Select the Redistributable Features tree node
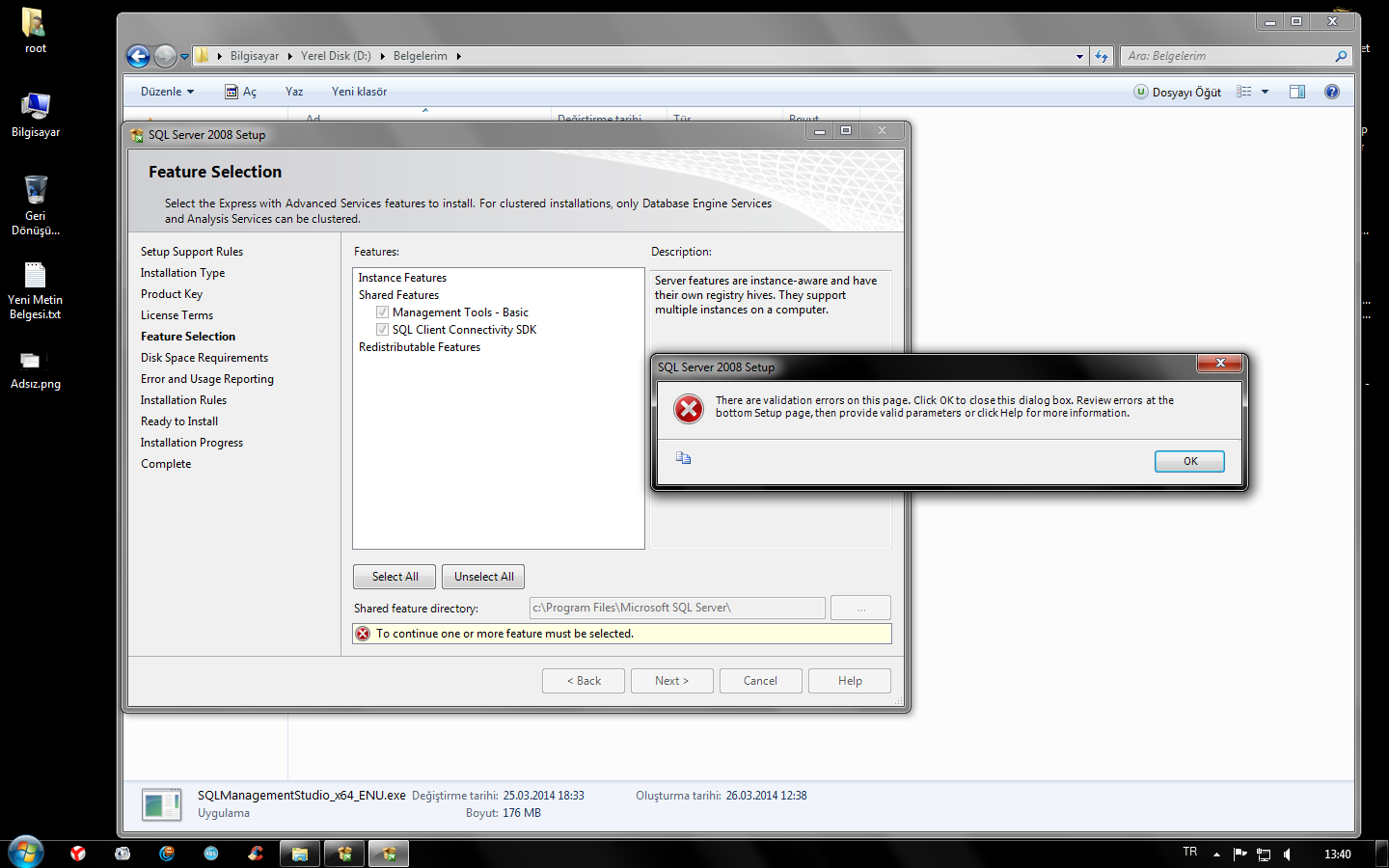The image size is (1389, 868). 420,347
